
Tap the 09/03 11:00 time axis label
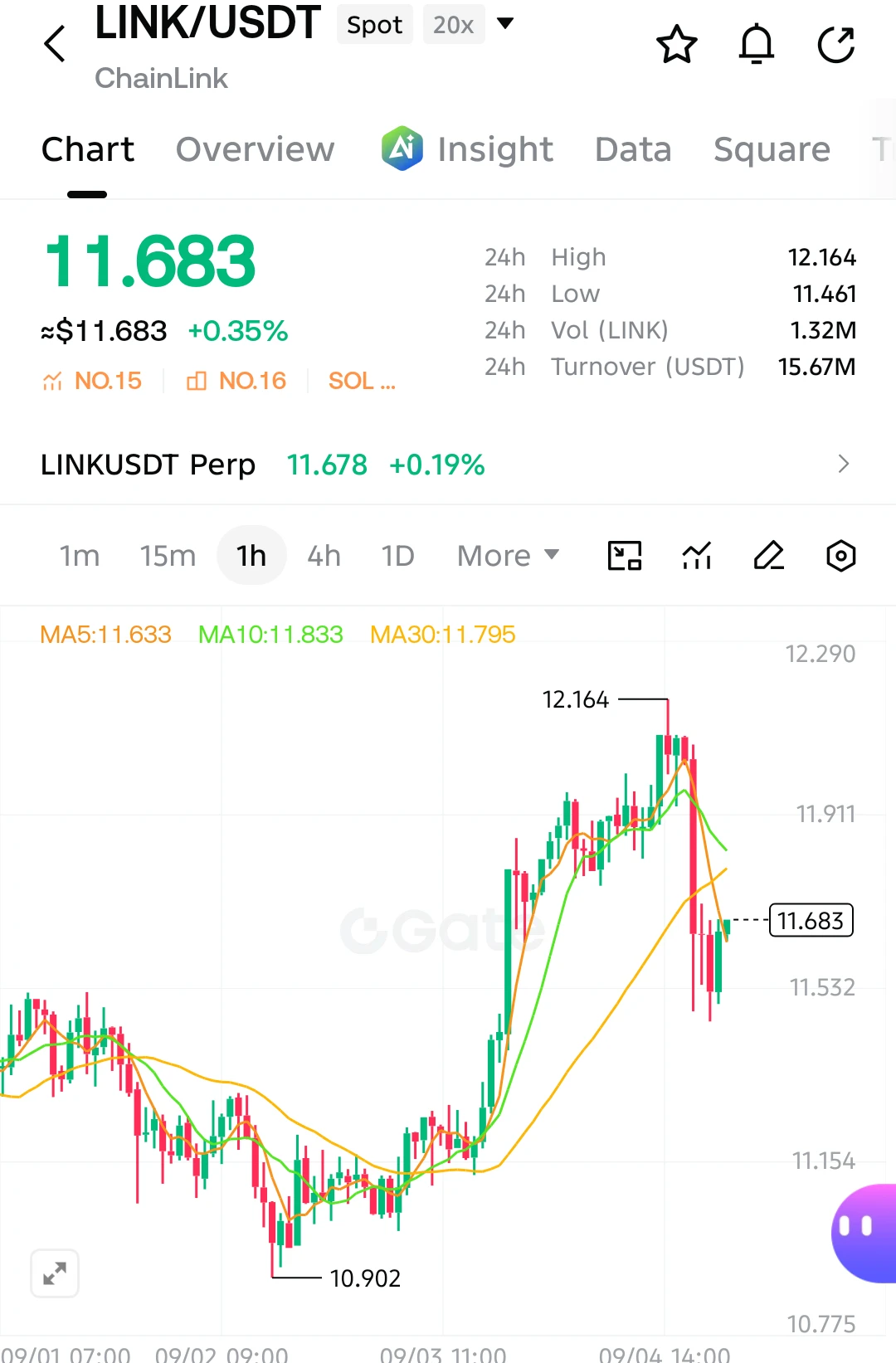[442, 1355]
